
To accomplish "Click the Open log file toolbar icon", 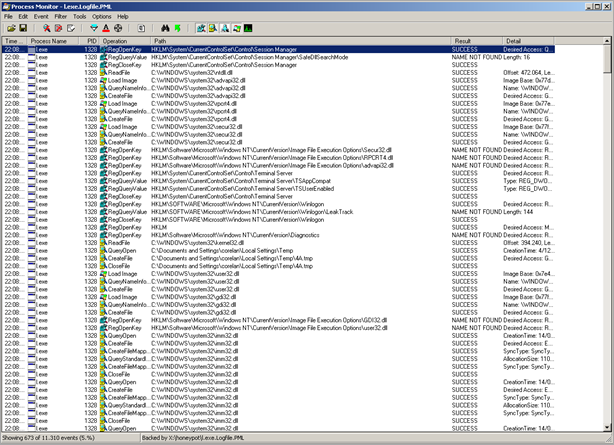I will click(10, 28).
